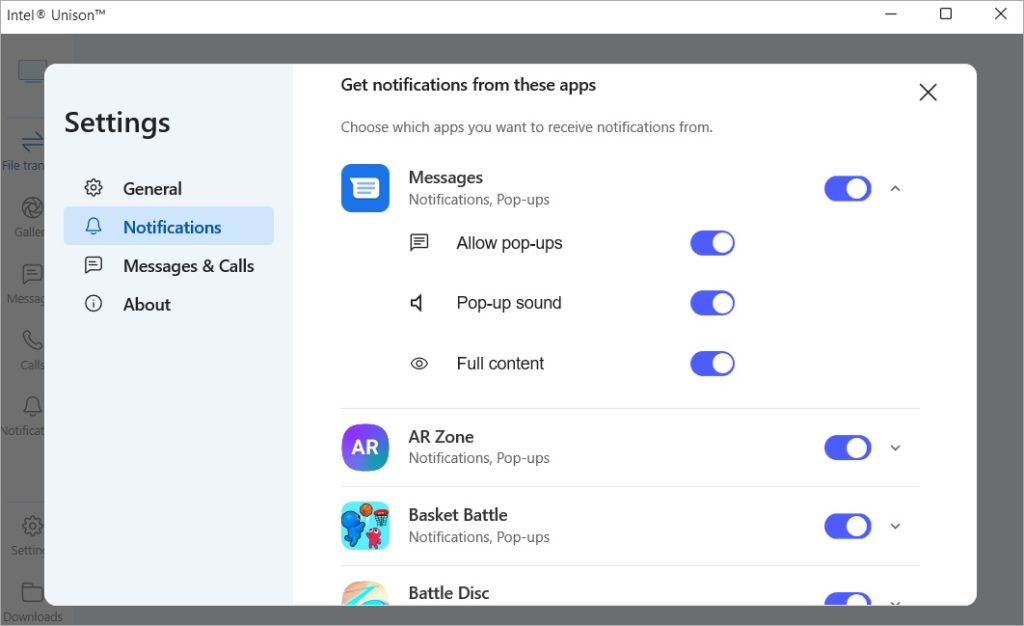Click the AR Zone app icon

[x=365, y=447]
